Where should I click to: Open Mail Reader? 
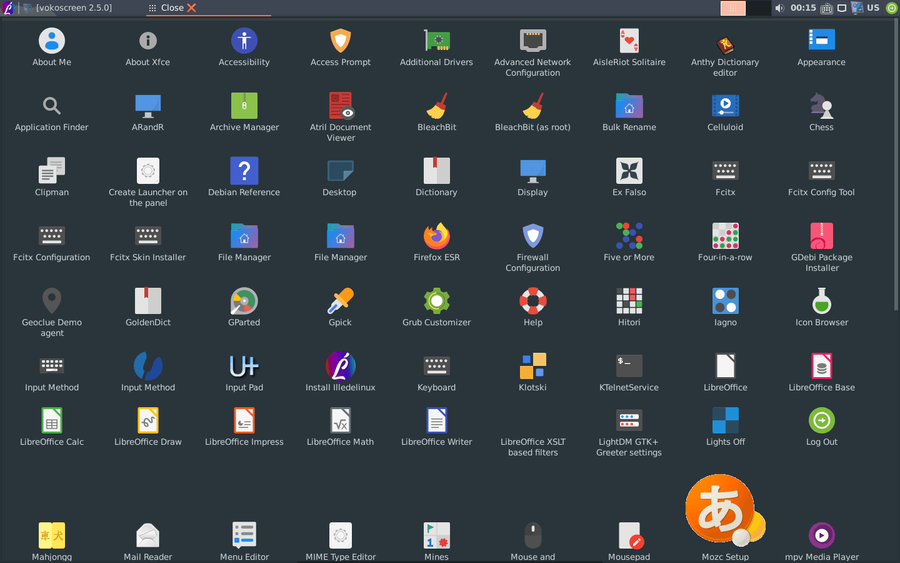148,541
